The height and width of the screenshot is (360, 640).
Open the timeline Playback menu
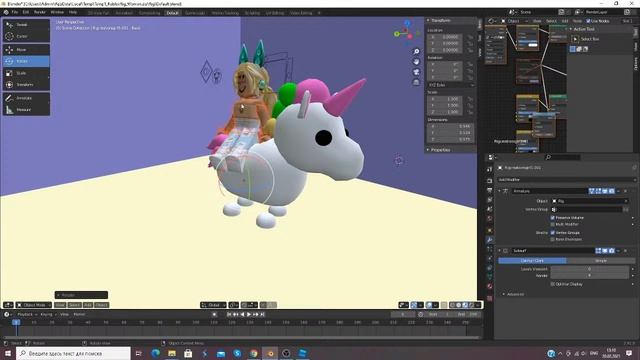(x=27, y=314)
